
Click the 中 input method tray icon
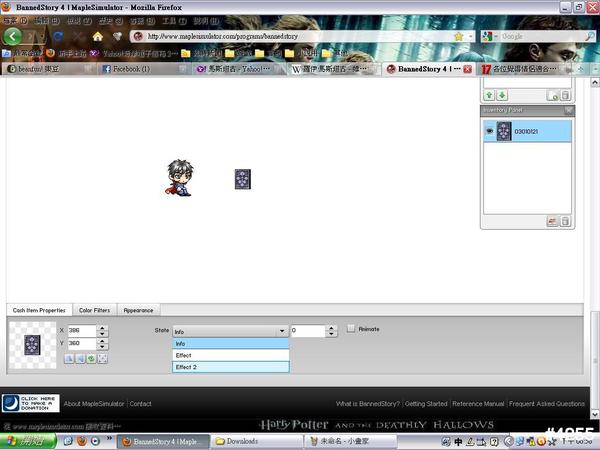458,442
